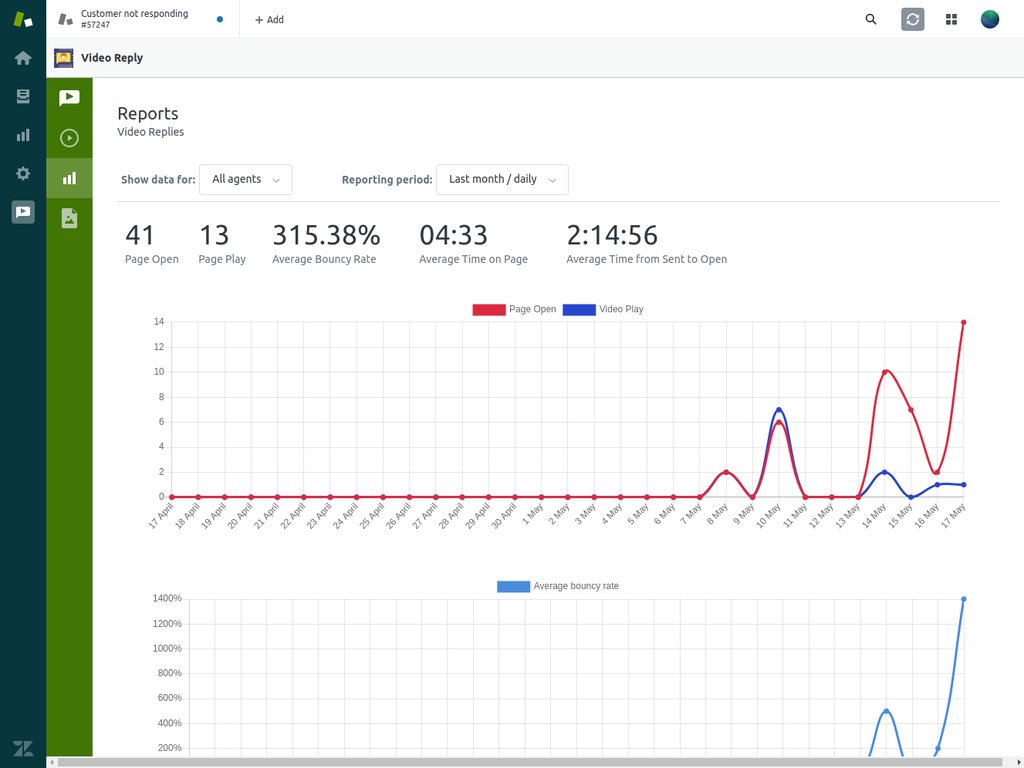Viewport: 1024px width, 768px height.
Task: Click the refresh icon in top bar
Action: [912, 19]
